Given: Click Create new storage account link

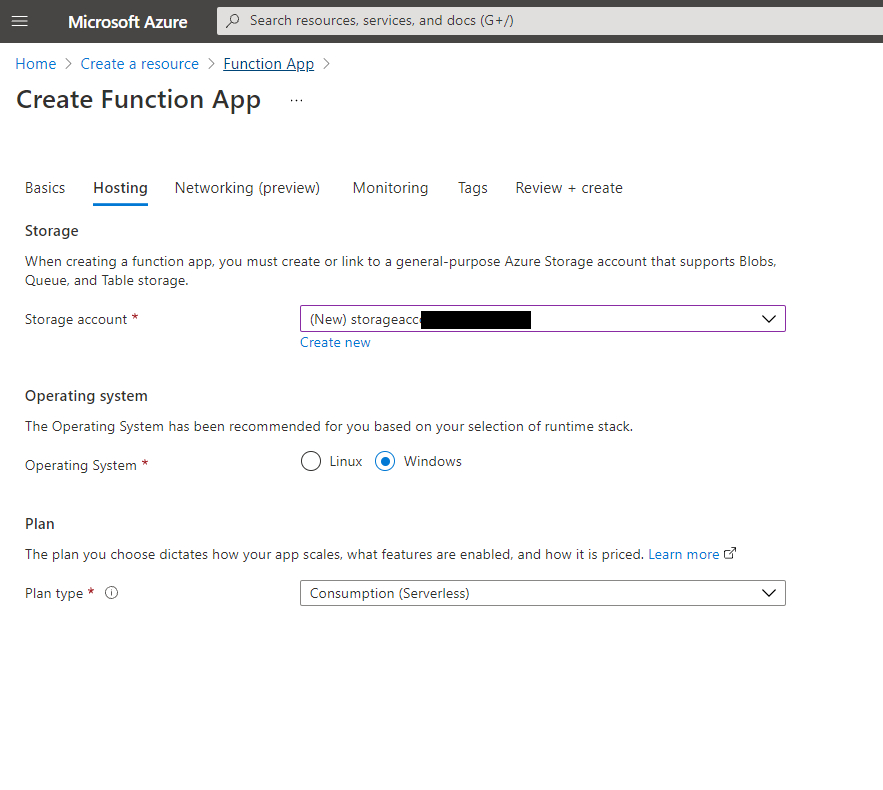Looking at the screenshot, I should coord(335,342).
